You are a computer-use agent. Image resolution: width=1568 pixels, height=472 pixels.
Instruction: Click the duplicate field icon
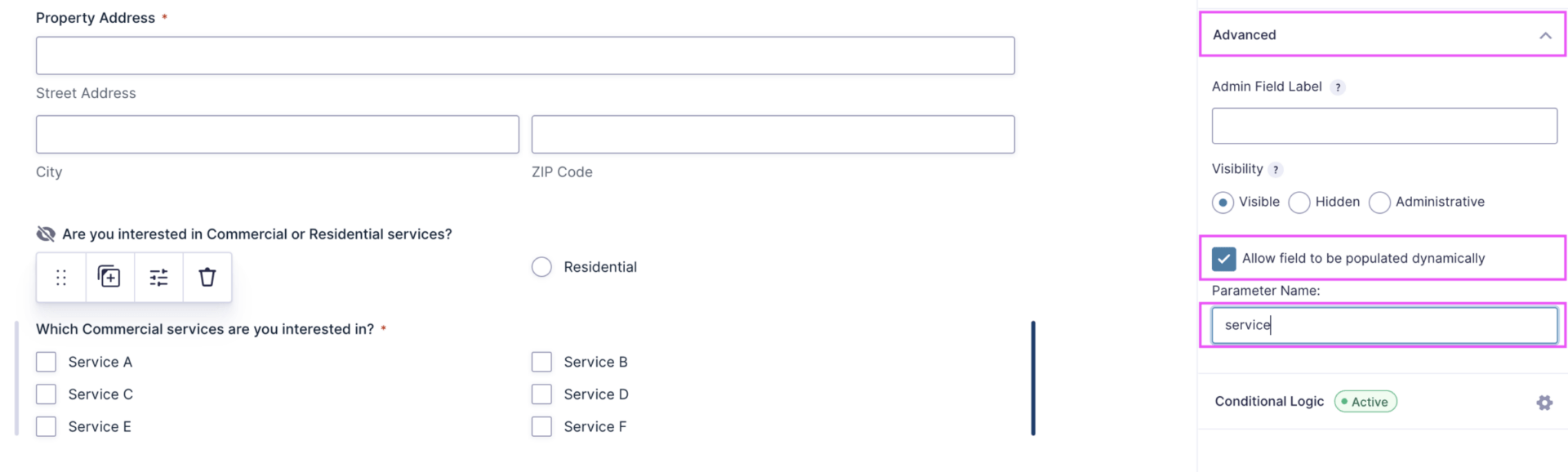coord(109,278)
